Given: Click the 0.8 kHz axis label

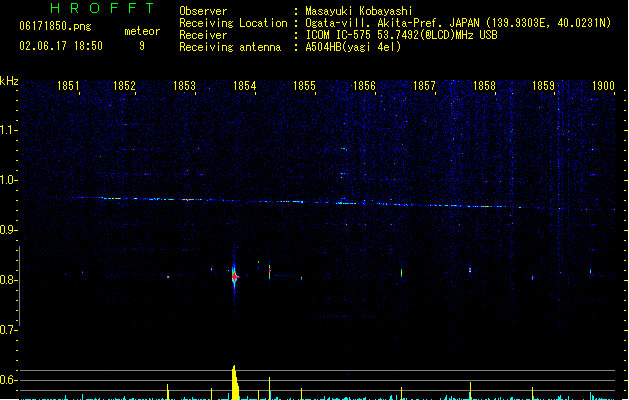Looking at the screenshot, I should pyautogui.click(x=8, y=280).
